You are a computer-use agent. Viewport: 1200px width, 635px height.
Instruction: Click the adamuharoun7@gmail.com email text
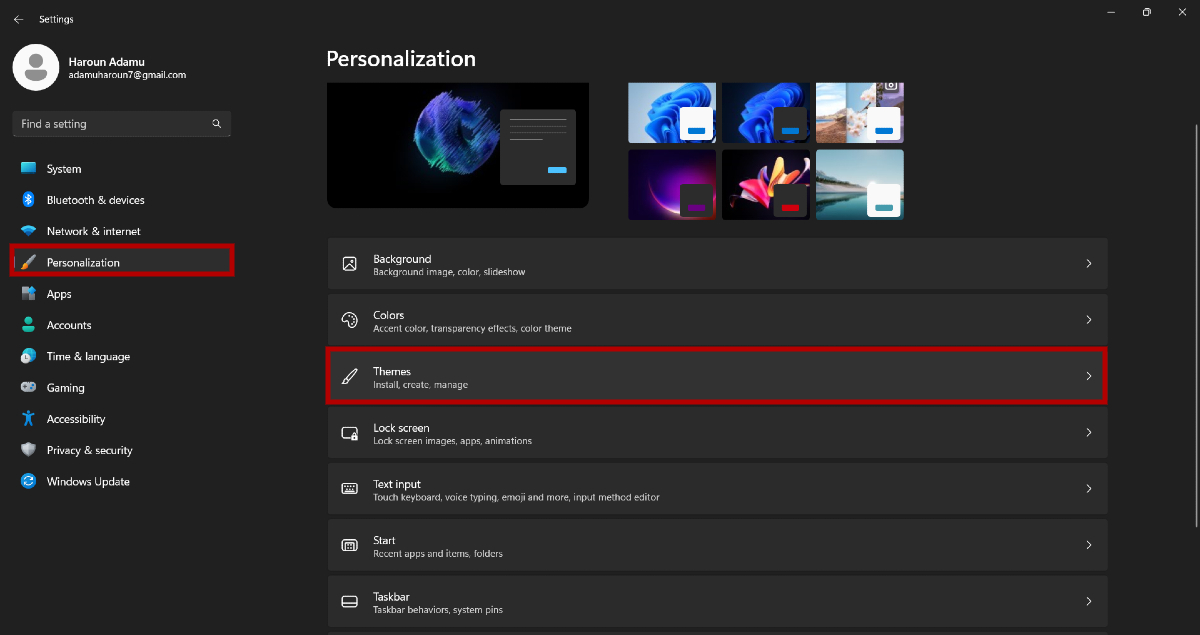pos(127,75)
